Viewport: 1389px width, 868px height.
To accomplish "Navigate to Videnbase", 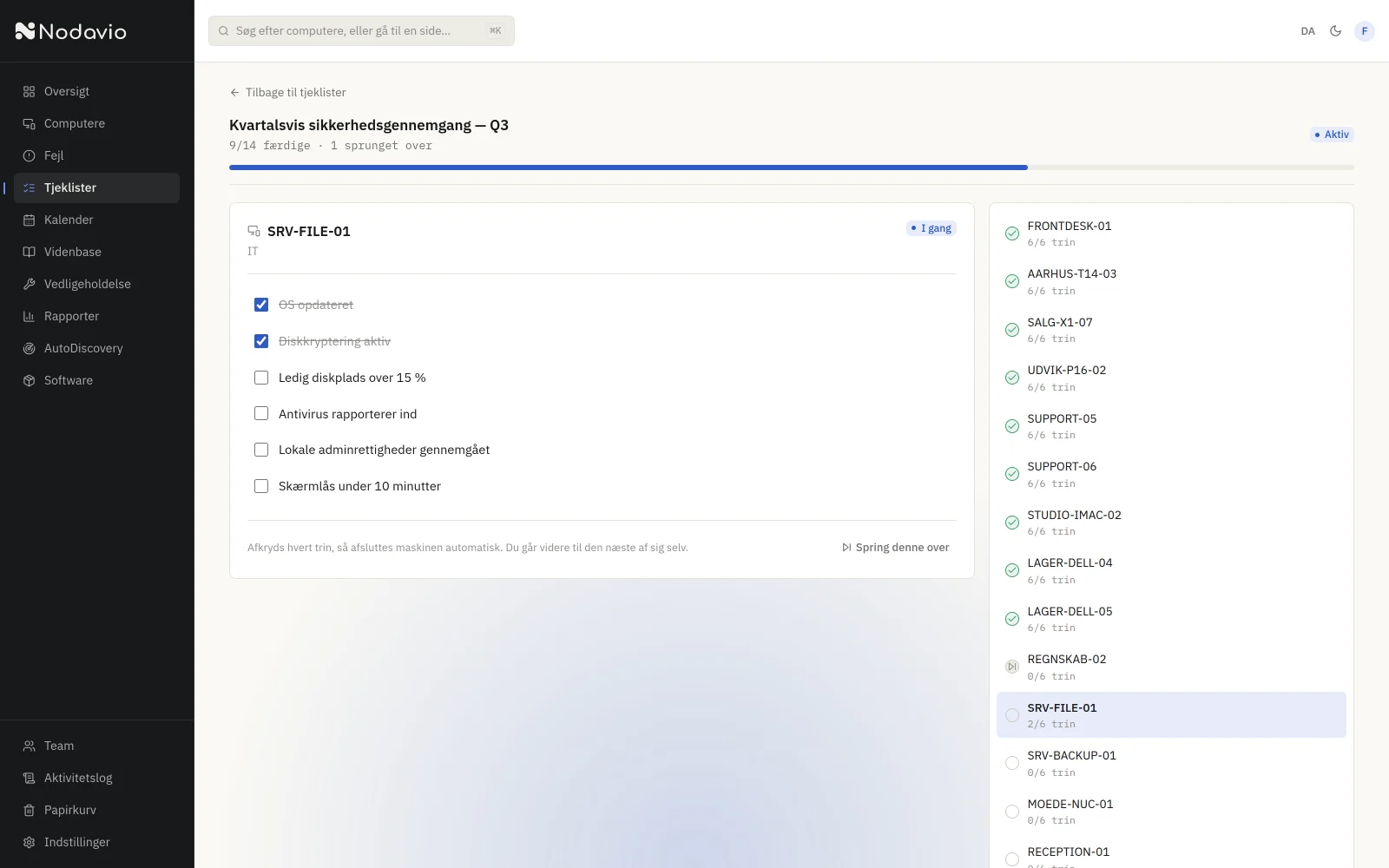I will point(96,252).
